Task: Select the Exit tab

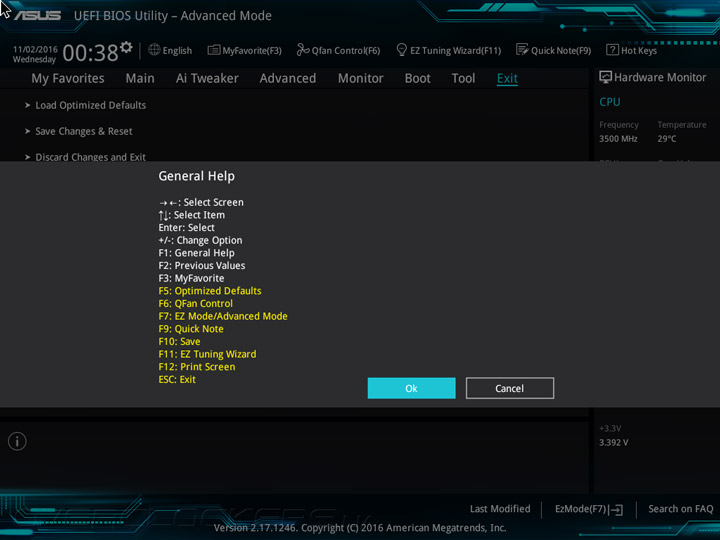Action: [507, 79]
